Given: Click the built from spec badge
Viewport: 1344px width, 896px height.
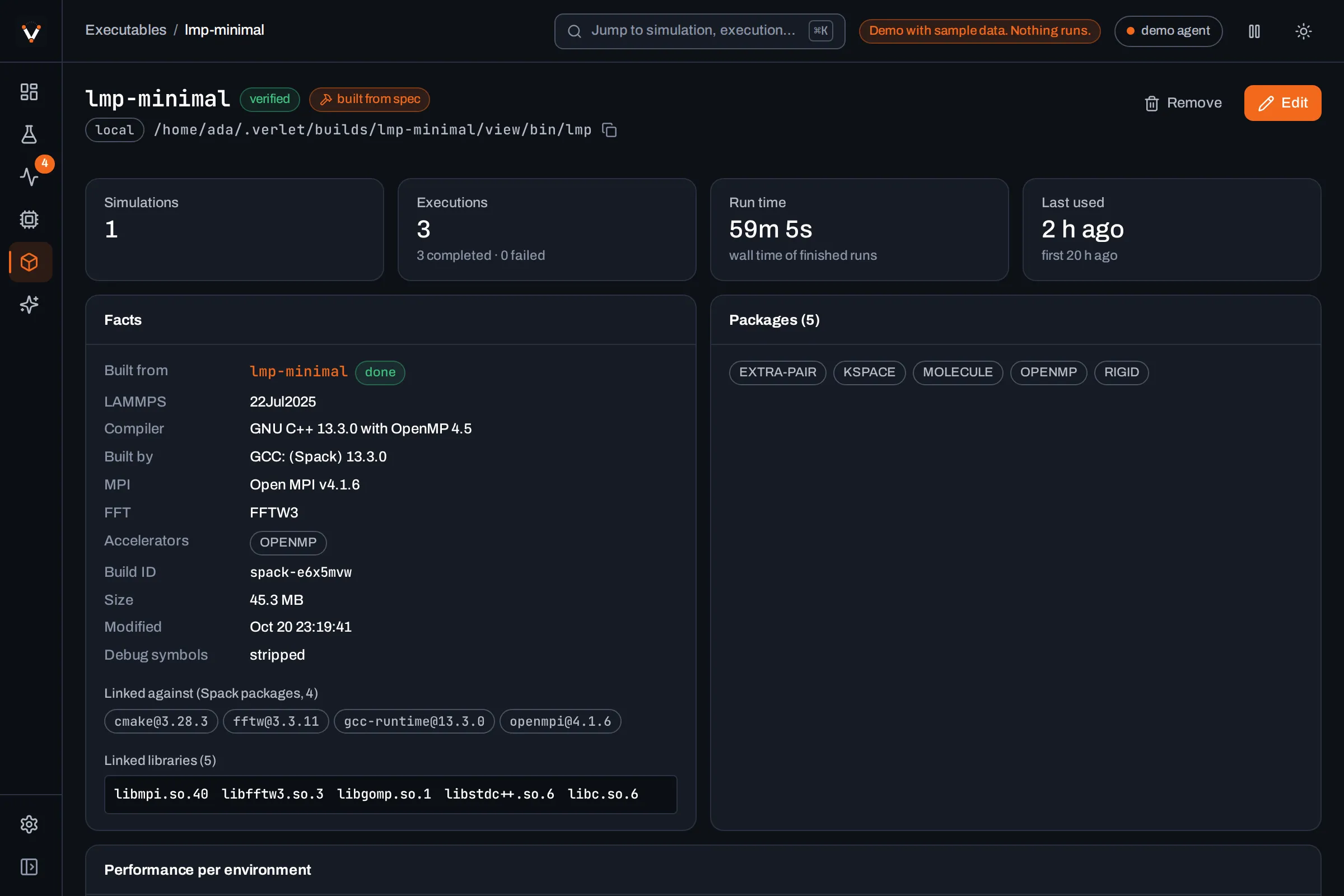Looking at the screenshot, I should (x=369, y=99).
